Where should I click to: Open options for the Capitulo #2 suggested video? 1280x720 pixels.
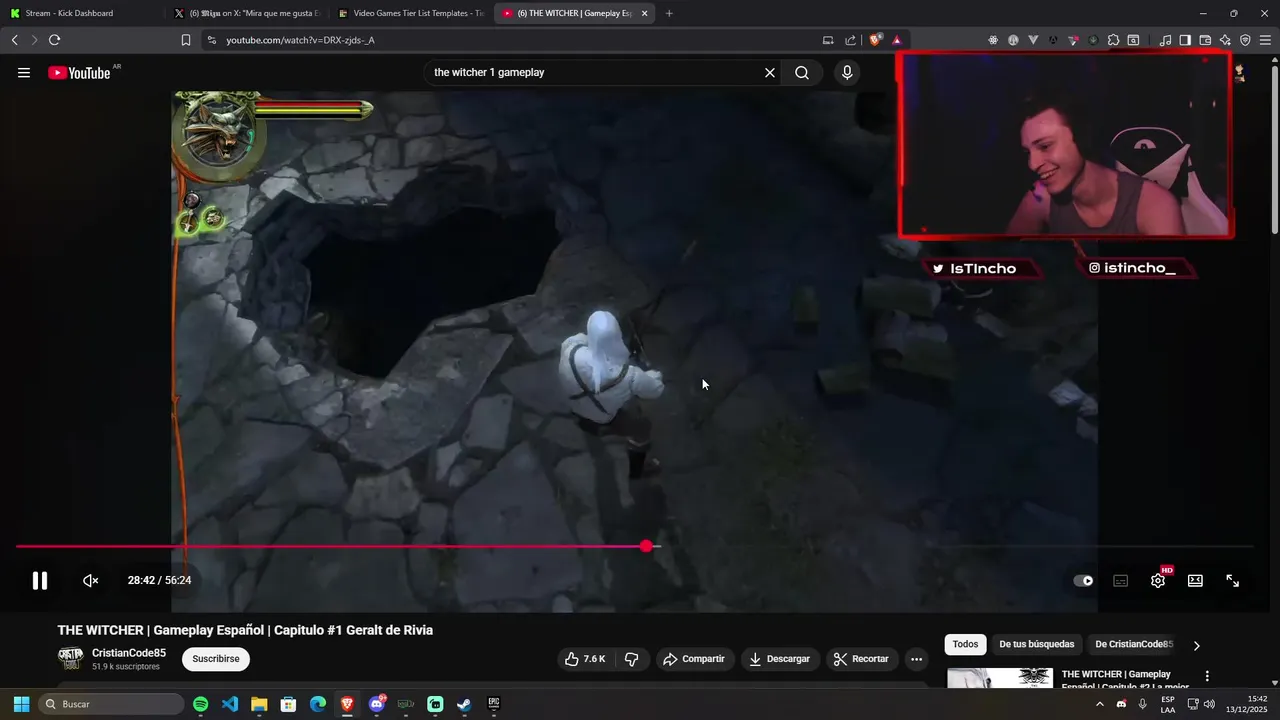[x=1207, y=676]
